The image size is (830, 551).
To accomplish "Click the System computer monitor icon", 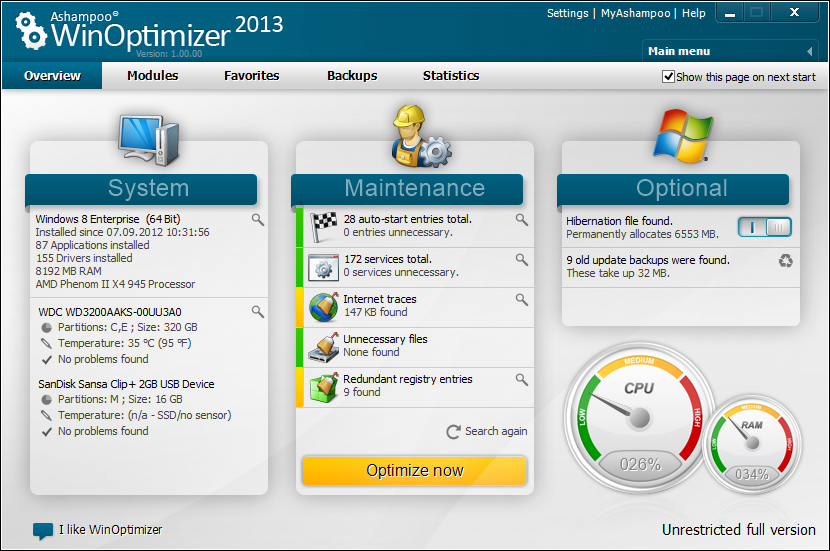I will pyautogui.click(x=149, y=140).
